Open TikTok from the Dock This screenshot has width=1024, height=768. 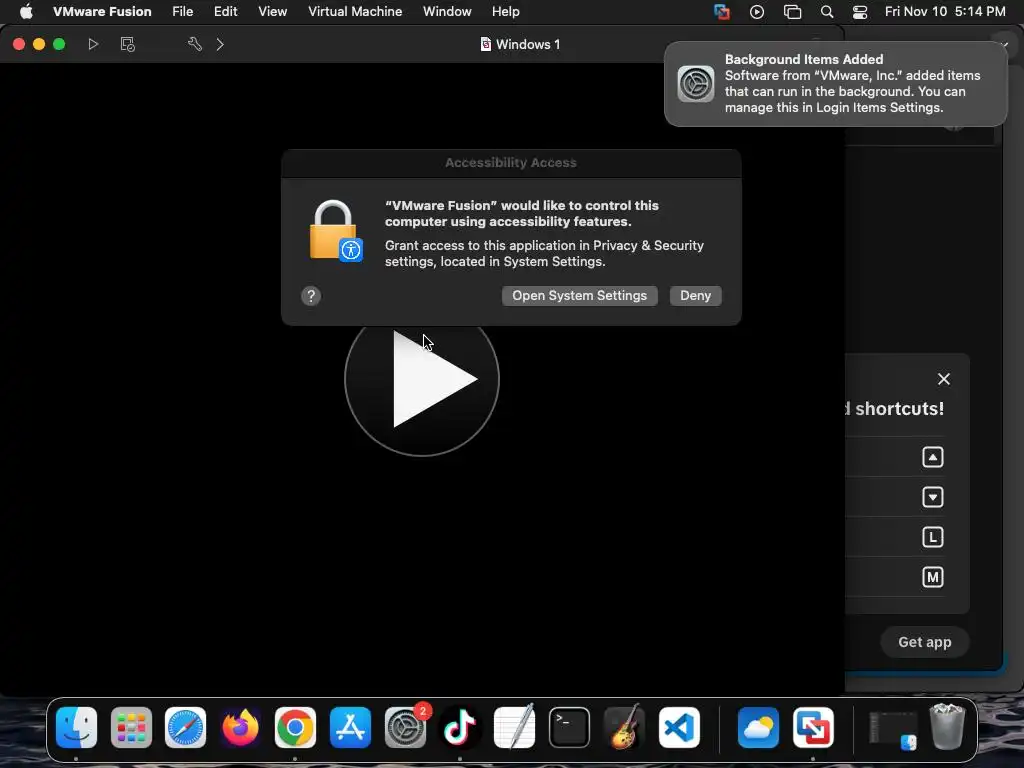coord(460,728)
